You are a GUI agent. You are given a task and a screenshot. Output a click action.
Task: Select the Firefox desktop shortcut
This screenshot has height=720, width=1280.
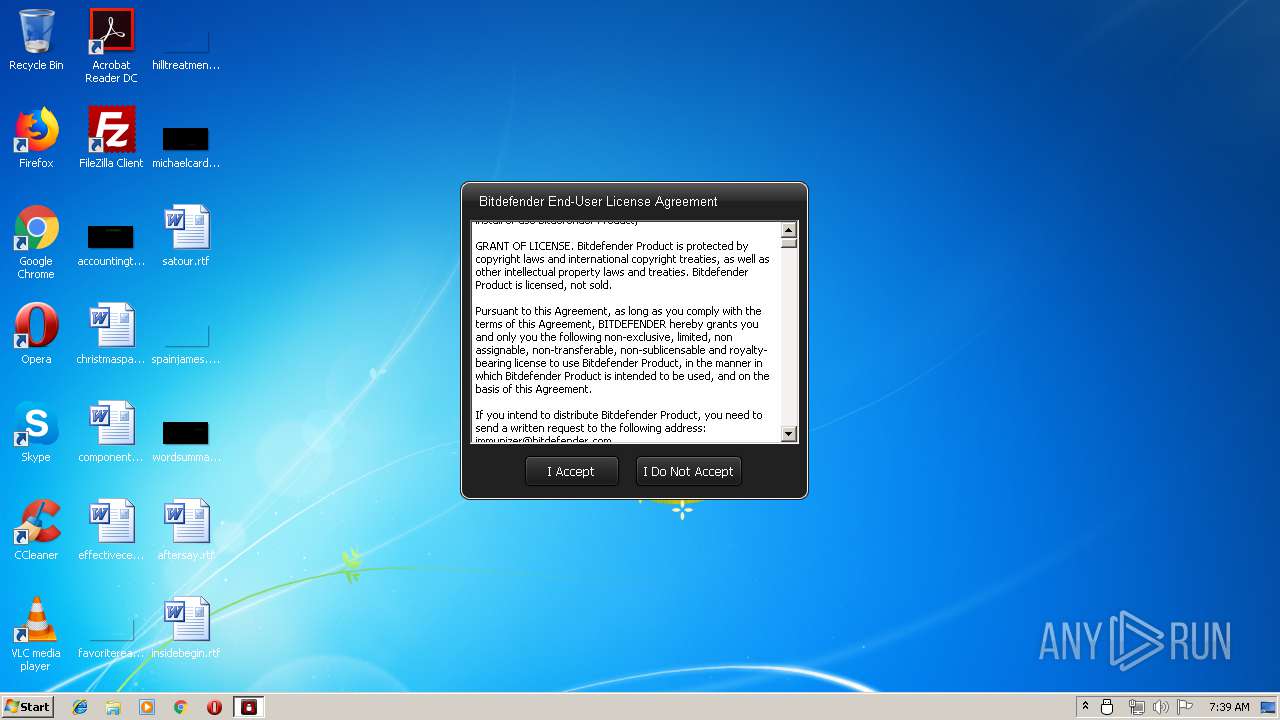[36, 138]
